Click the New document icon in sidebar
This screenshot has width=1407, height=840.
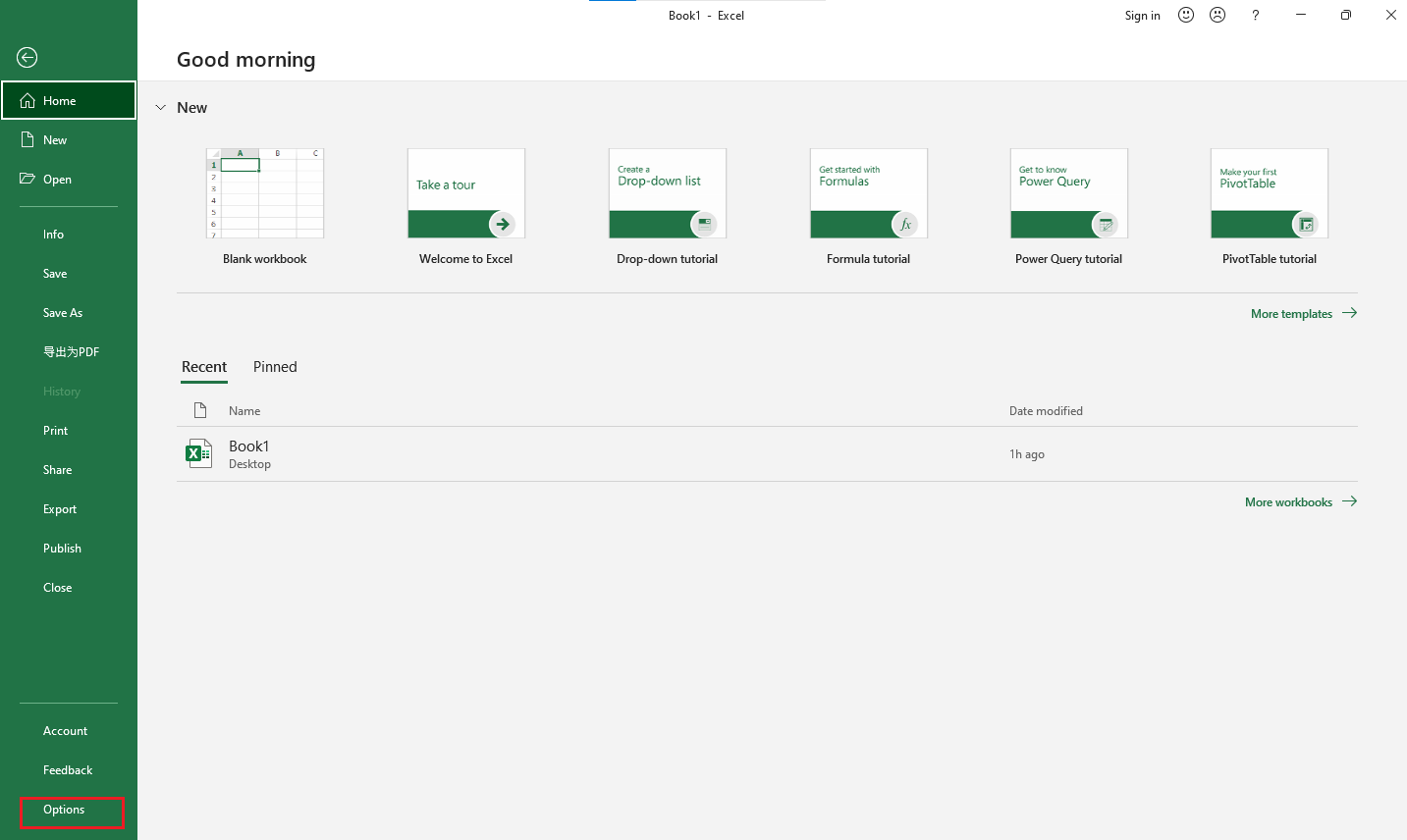point(27,140)
